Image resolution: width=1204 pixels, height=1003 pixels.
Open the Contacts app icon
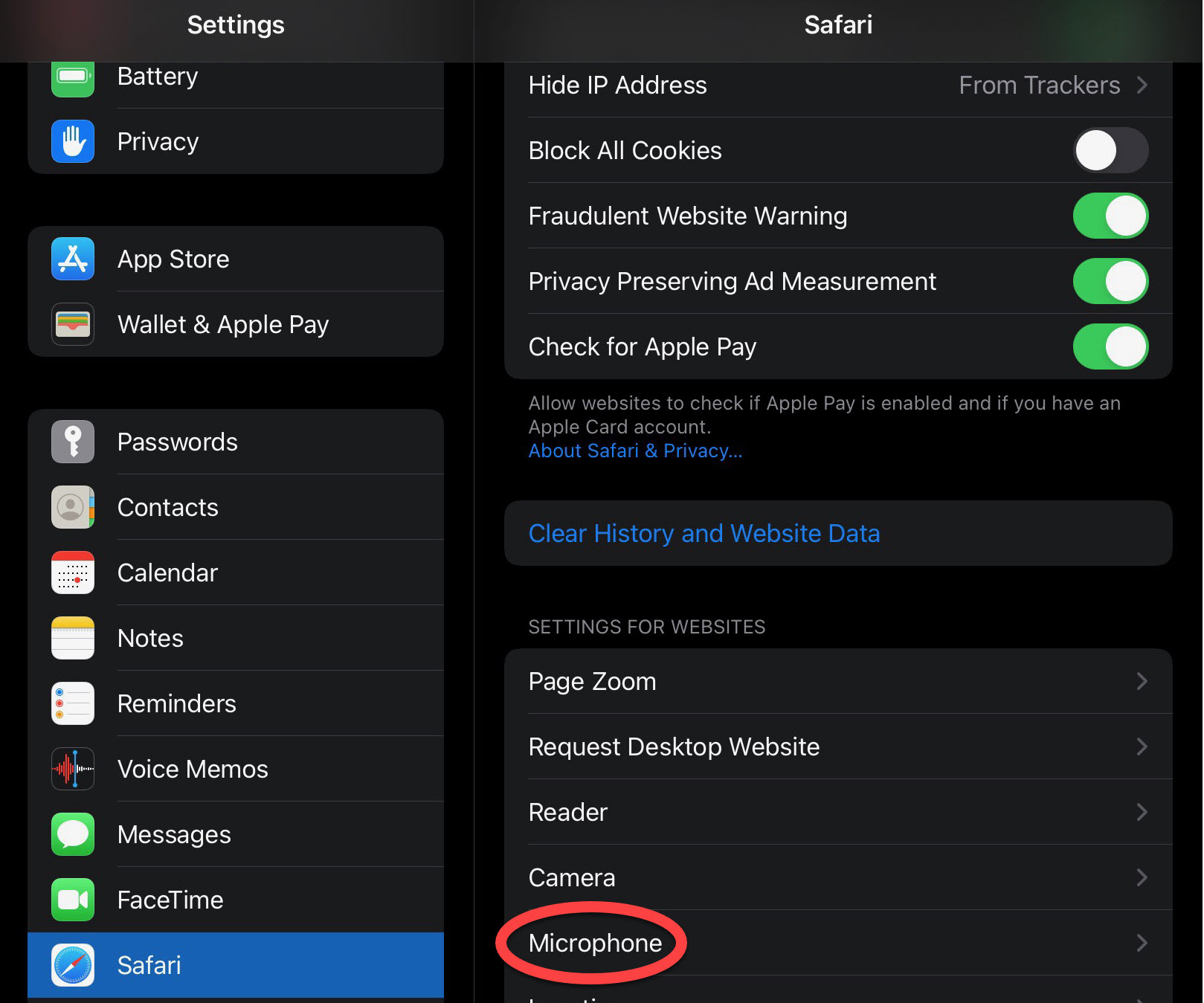coord(72,507)
